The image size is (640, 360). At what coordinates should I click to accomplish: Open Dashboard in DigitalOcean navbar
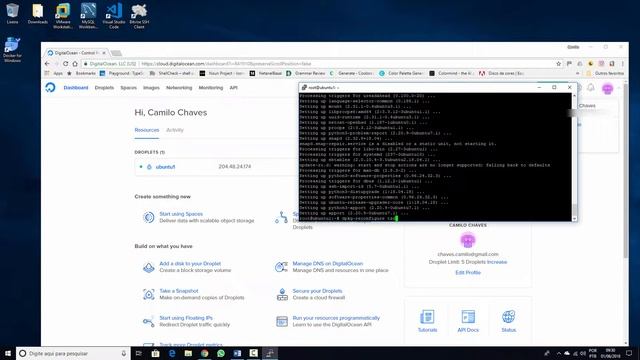tap(76, 88)
